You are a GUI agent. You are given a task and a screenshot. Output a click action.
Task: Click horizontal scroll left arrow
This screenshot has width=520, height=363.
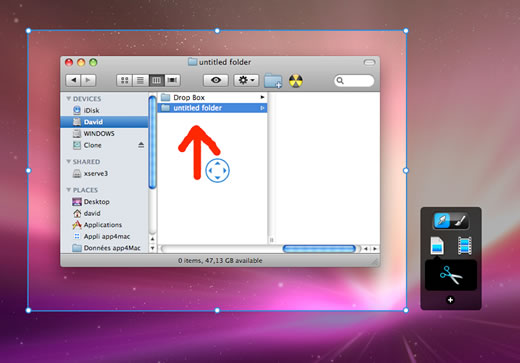tap(366, 249)
